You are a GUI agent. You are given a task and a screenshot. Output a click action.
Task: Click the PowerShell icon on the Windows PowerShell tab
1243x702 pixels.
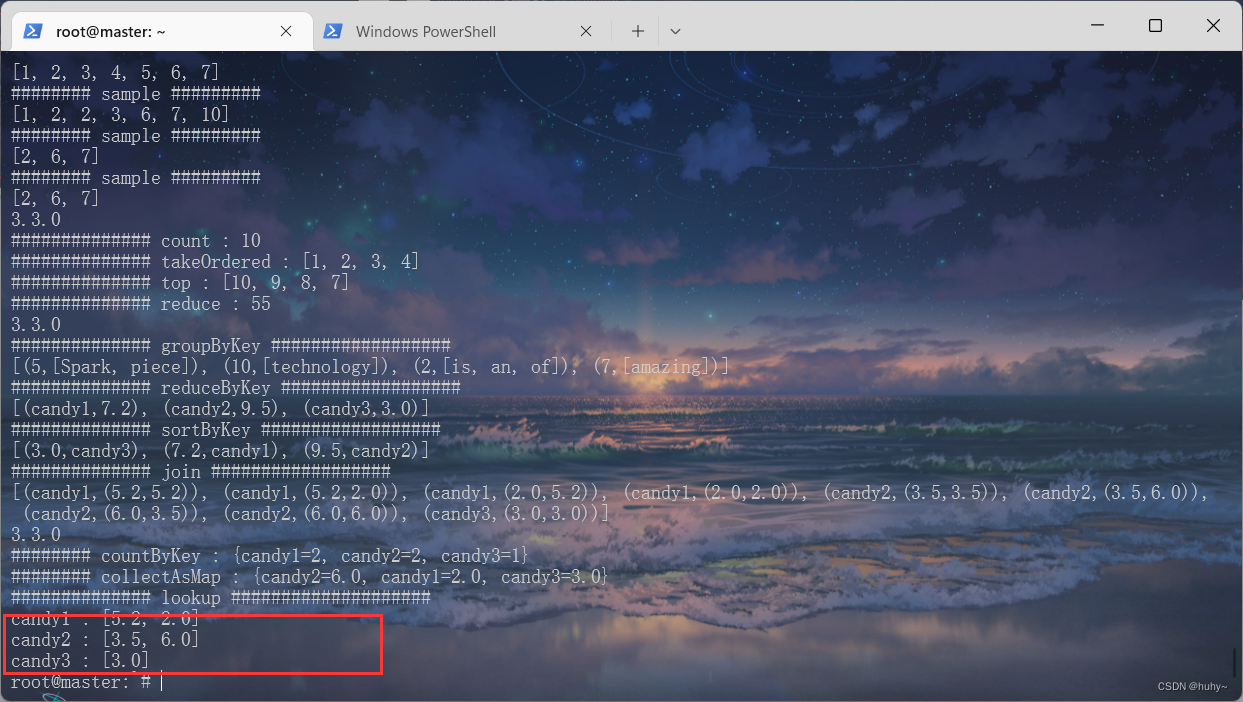333,31
